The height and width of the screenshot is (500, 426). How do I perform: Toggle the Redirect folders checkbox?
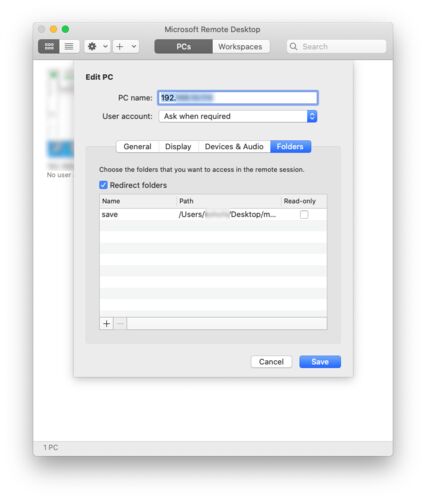pos(103,185)
